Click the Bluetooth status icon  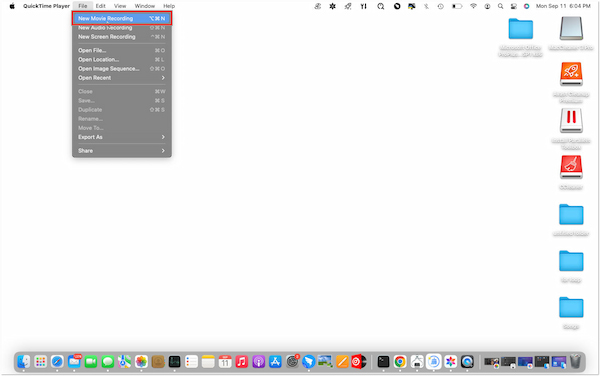[x=426, y=6]
